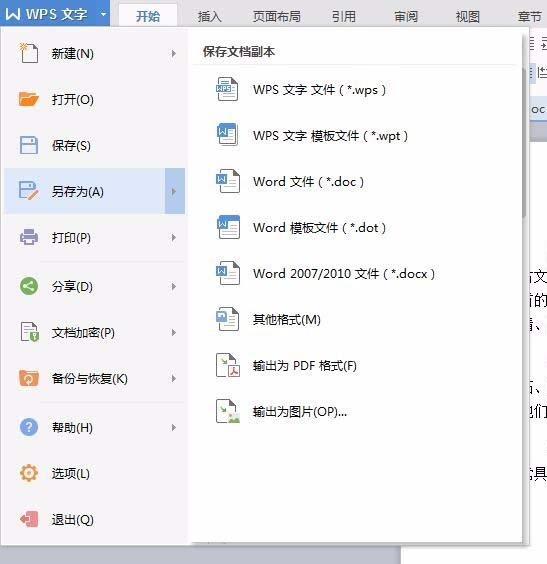Click the WPS template .wpt icon
The image size is (547, 564).
pos(227,135)
